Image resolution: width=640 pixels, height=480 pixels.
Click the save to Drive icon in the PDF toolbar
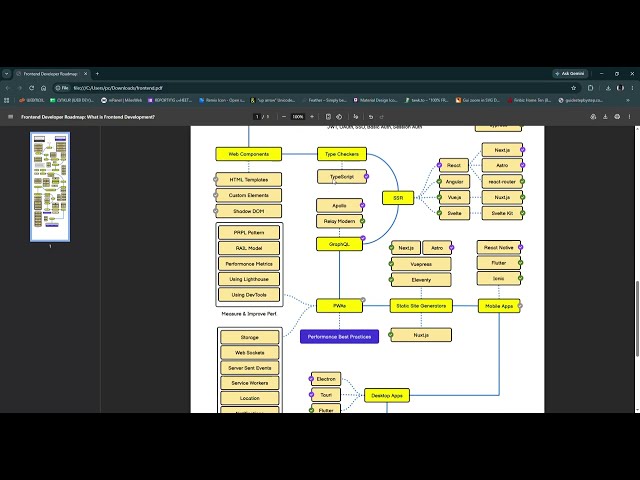[x=593, y=117]
